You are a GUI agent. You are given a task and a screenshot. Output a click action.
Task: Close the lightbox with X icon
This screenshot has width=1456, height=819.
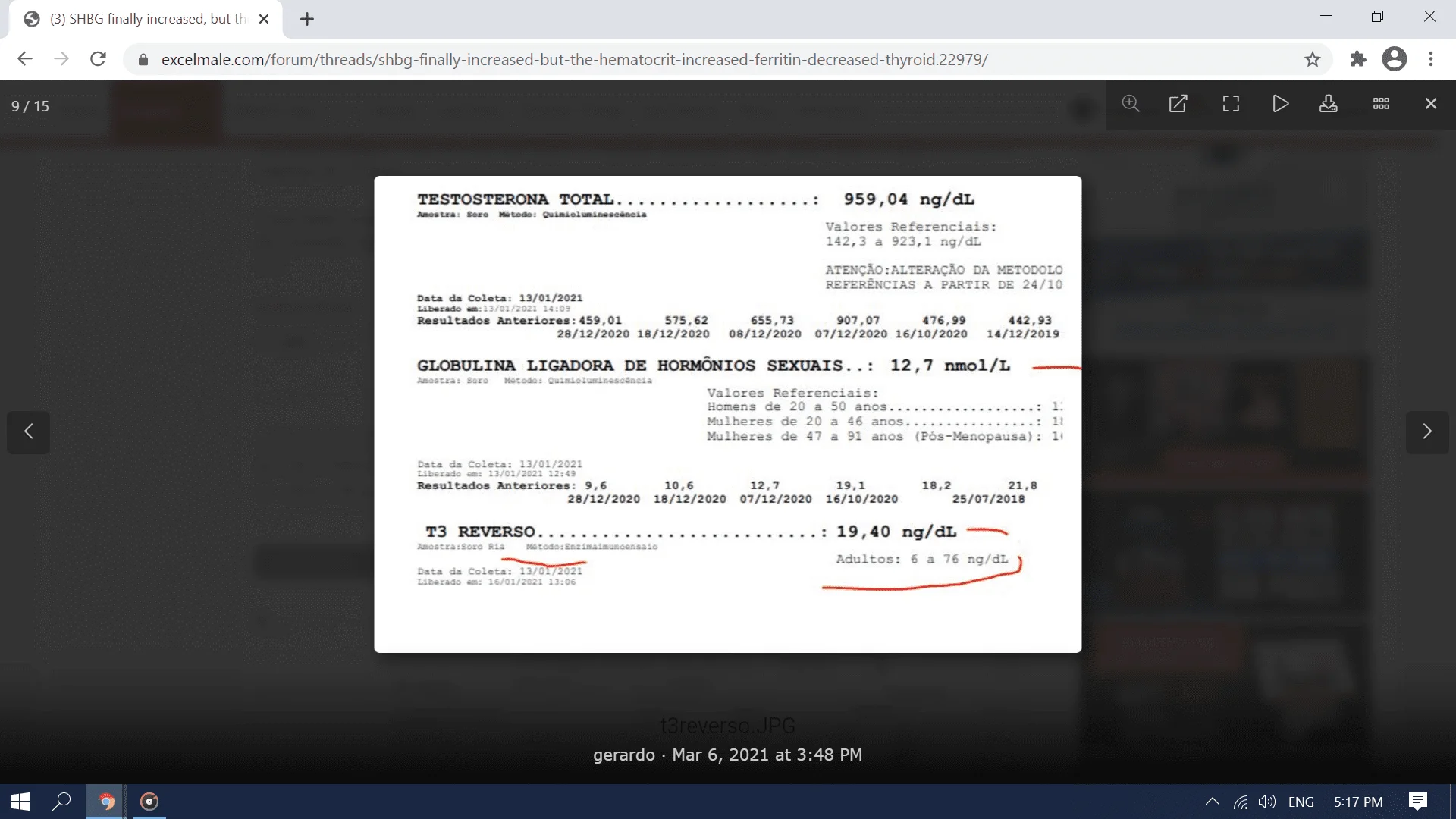point(1430,104)
